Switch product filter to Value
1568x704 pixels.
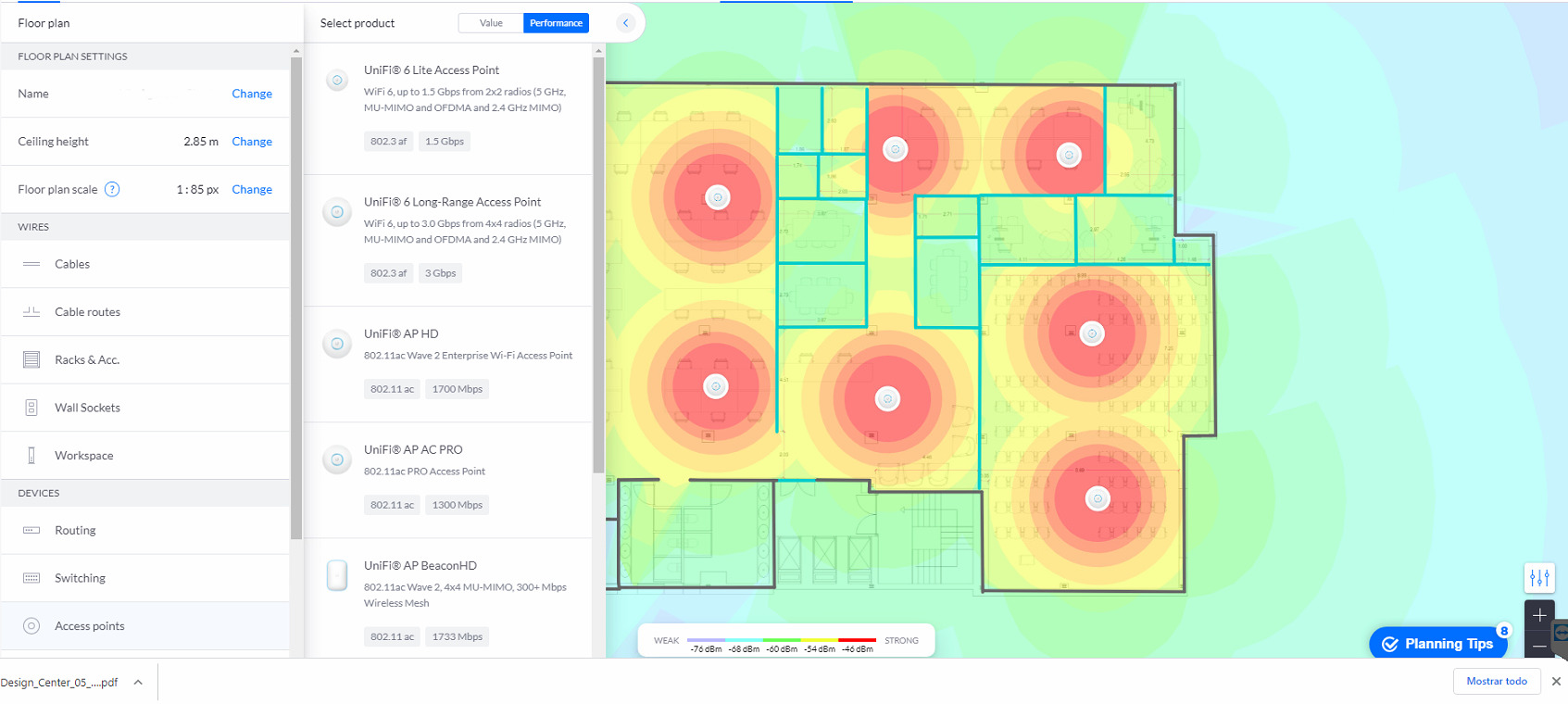click(x=491, y=23)
